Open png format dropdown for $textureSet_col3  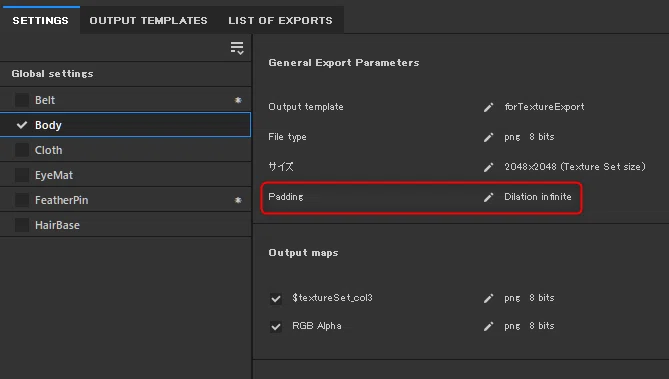[x=512, y=298]
